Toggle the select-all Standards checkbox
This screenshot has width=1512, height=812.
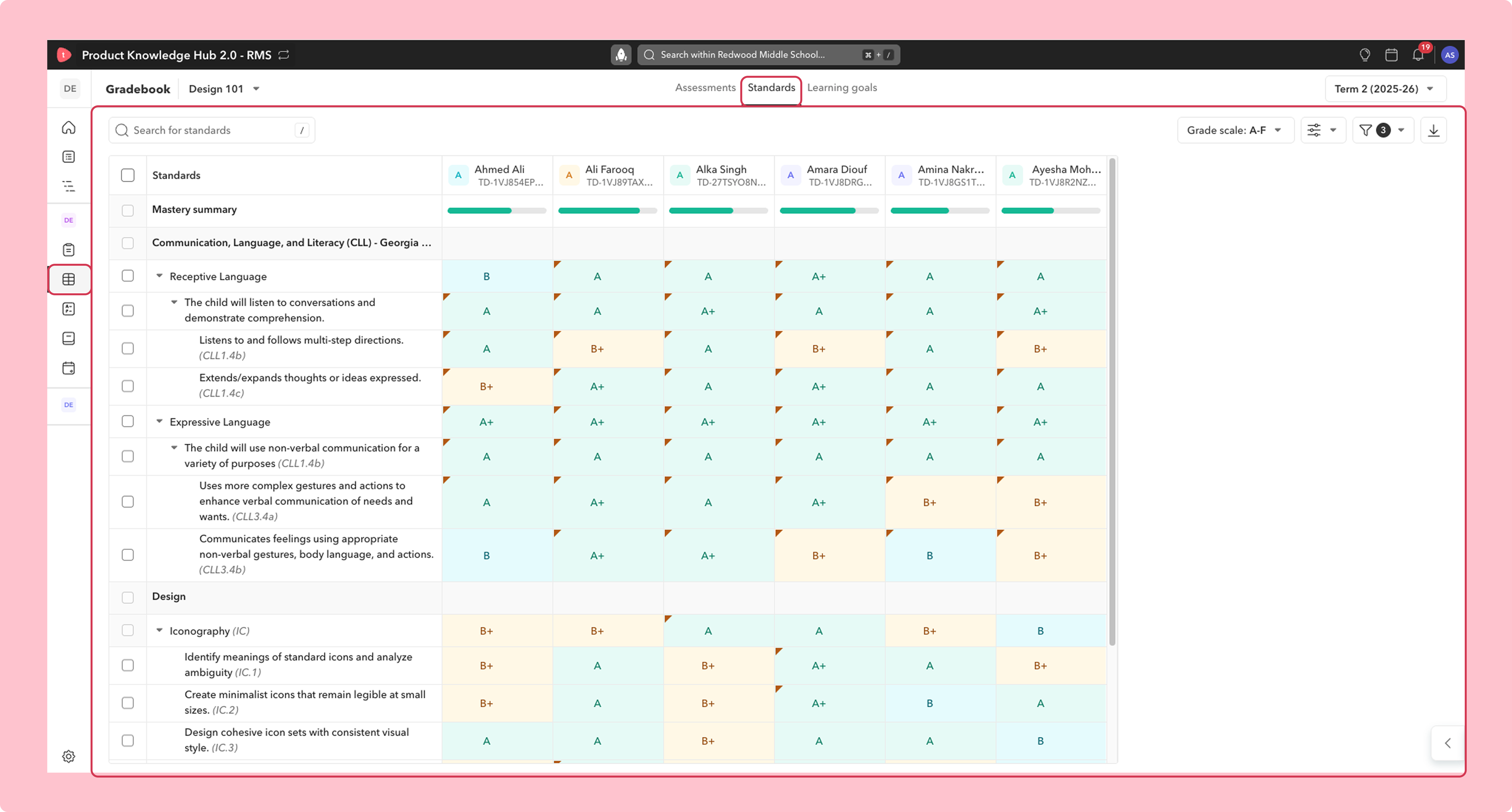click(x=127, y=175)
